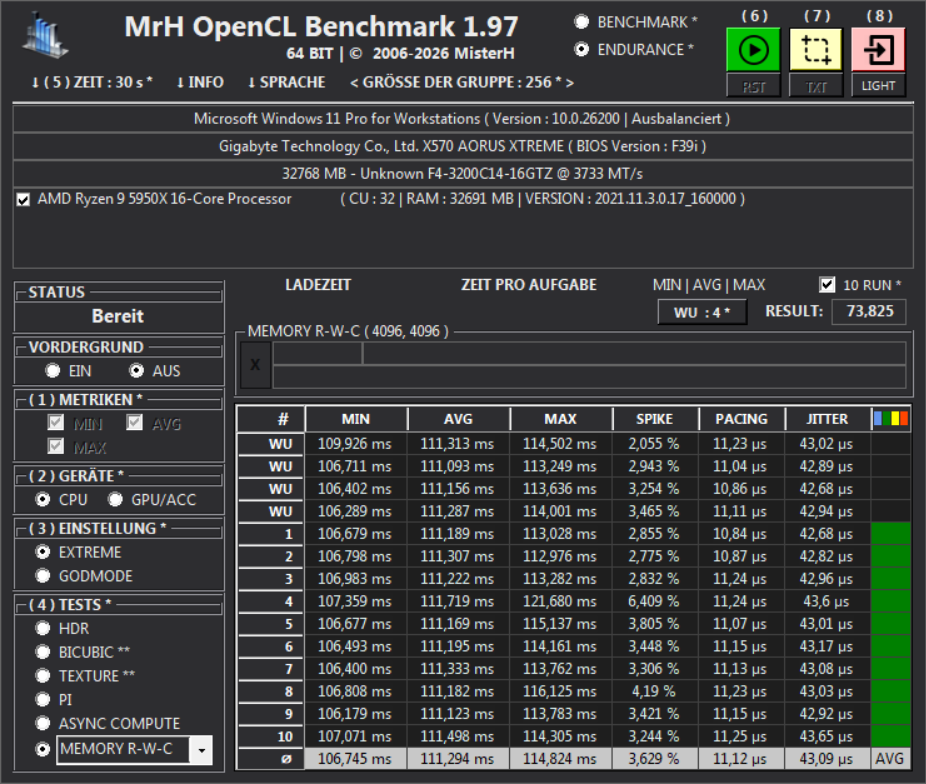
Task: Toggle the 10 RUN checkbox
Action: (827, 285)
